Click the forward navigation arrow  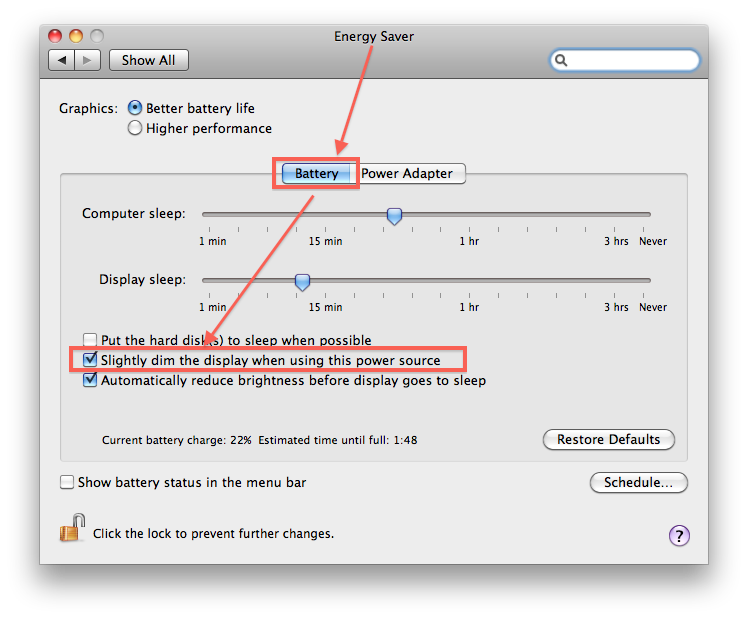(87, 60)
